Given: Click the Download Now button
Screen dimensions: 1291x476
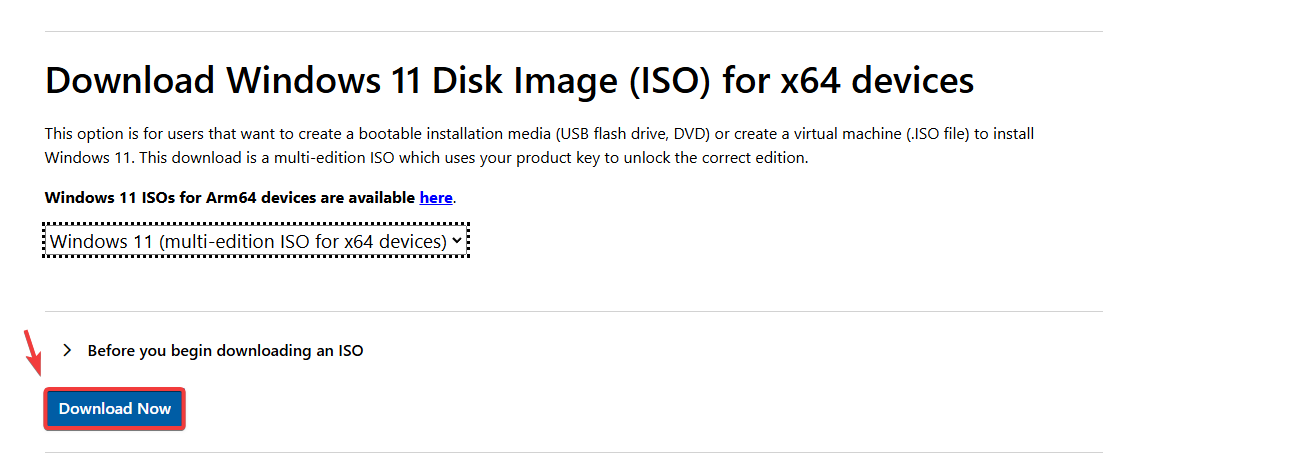Looking at the screenshot, I should coord(114,409).
